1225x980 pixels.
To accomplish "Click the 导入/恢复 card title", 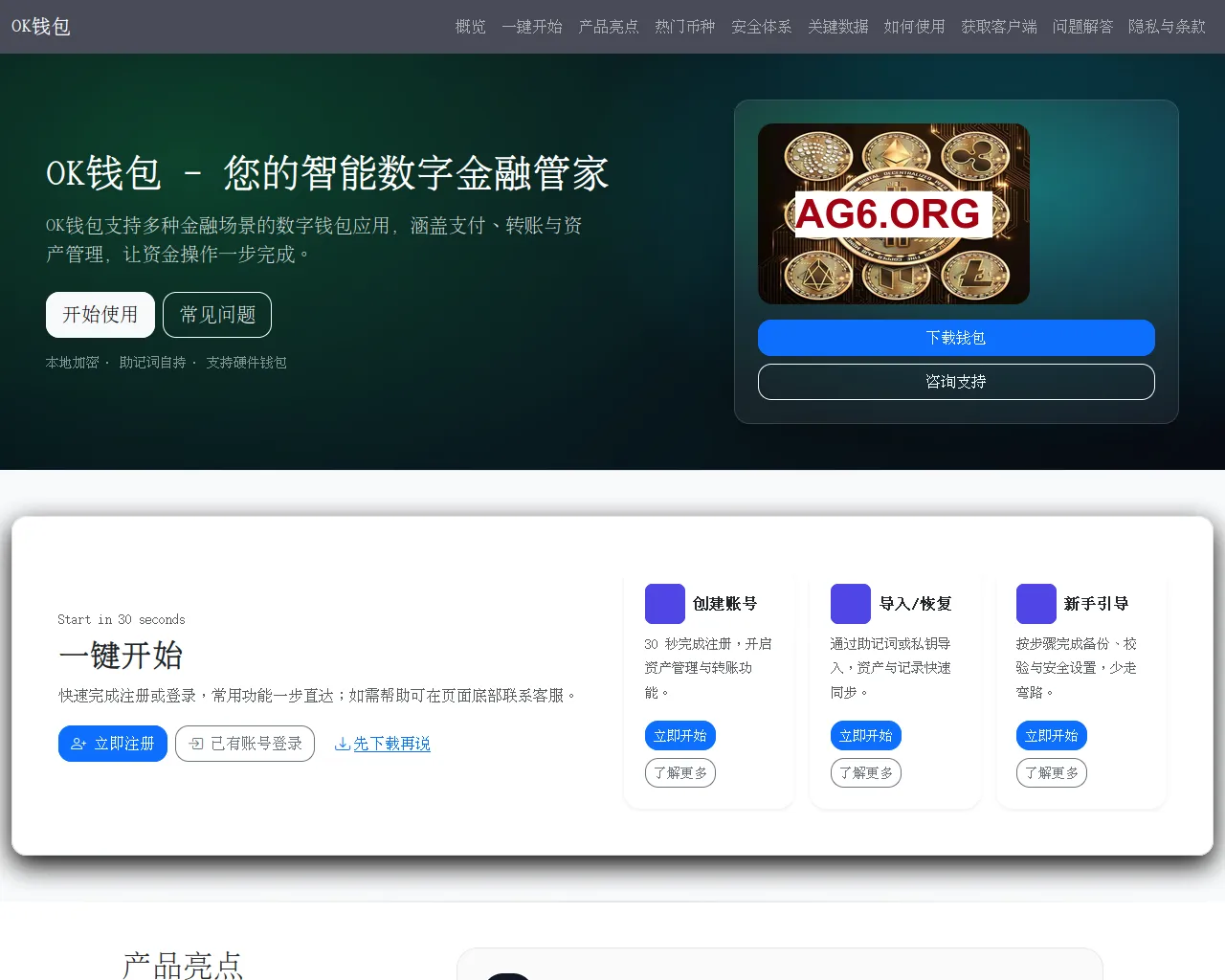I will point(916,604).
